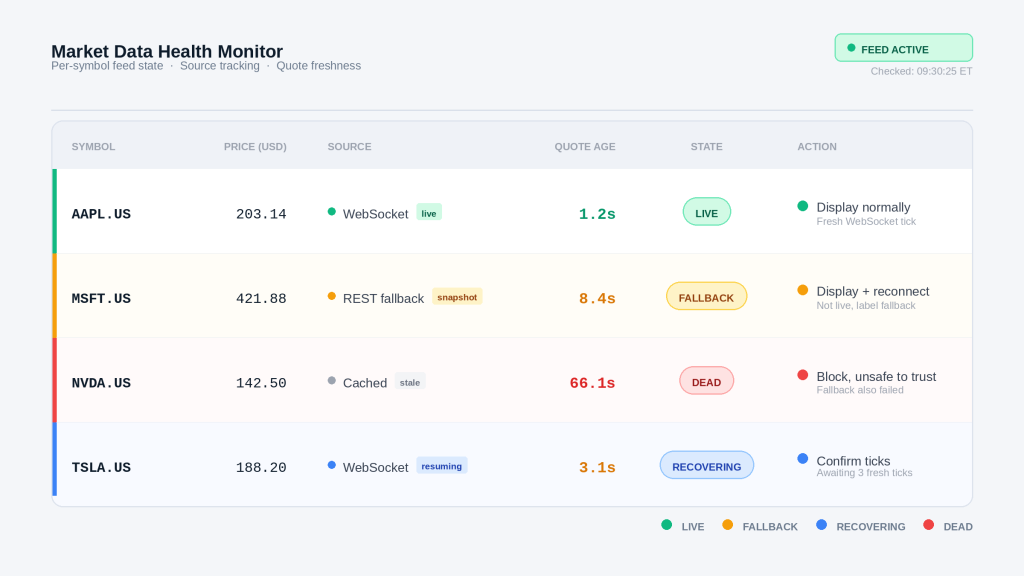Click the 'Confirm ticks' action text
1024x576 pixels.
point(853,461)
